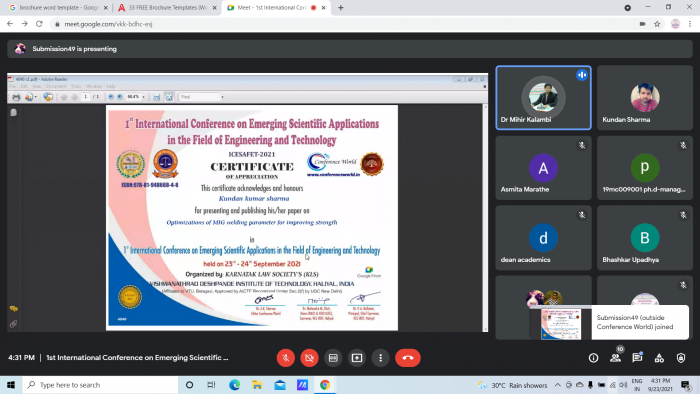Viewport: 700px width, 394px height.
Task: Open Task View on taskbar
Action: point(212,385)
